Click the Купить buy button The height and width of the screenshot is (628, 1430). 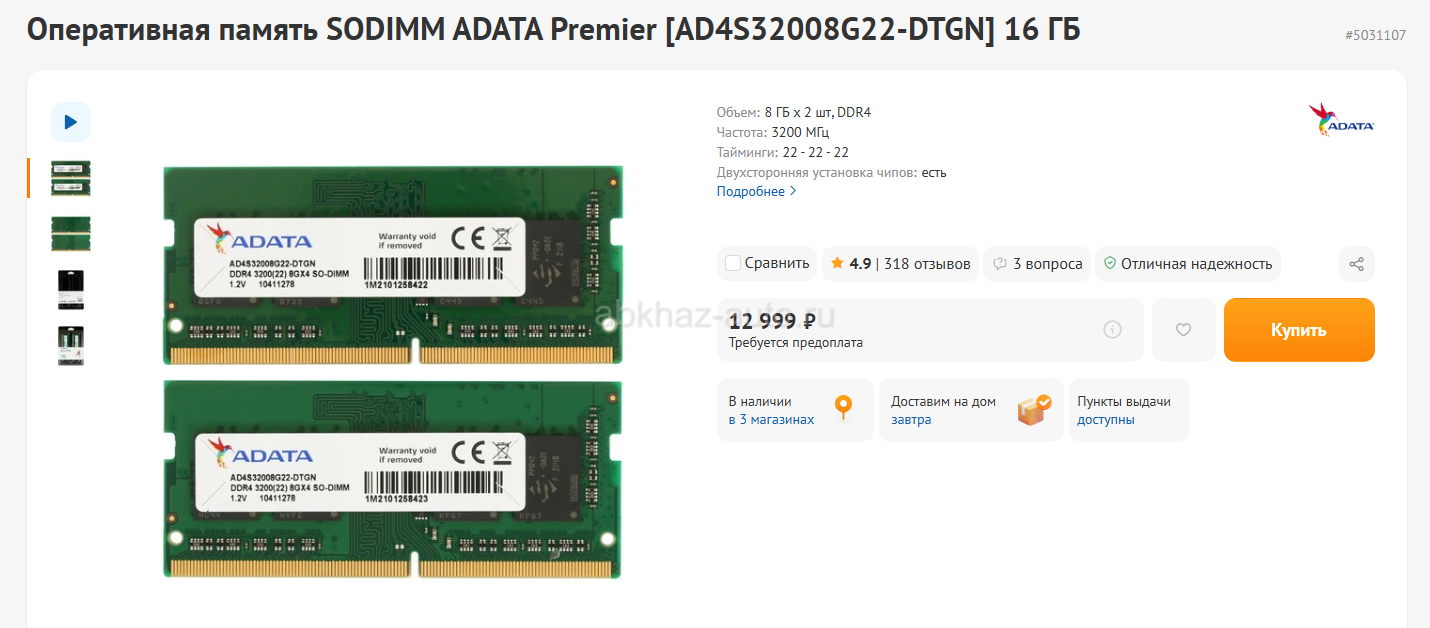pos(1299,330)
